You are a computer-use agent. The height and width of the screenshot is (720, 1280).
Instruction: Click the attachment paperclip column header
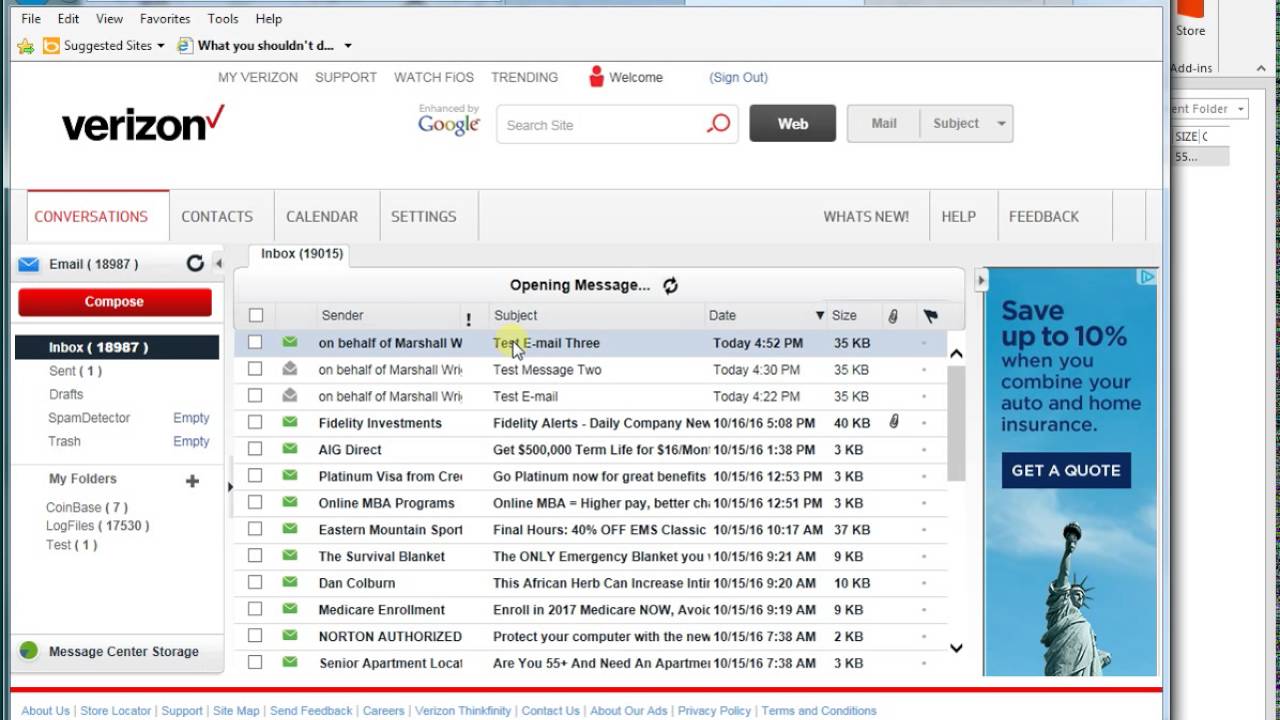coord(893,316)
